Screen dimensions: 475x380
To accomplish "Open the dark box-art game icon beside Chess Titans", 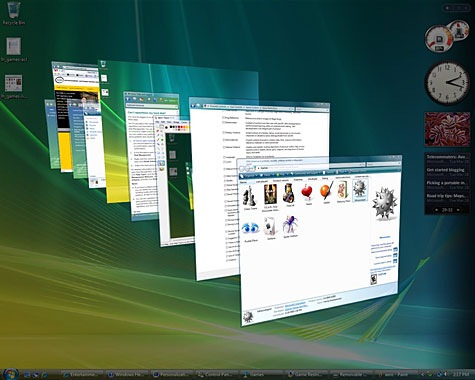I will point(270,197).
